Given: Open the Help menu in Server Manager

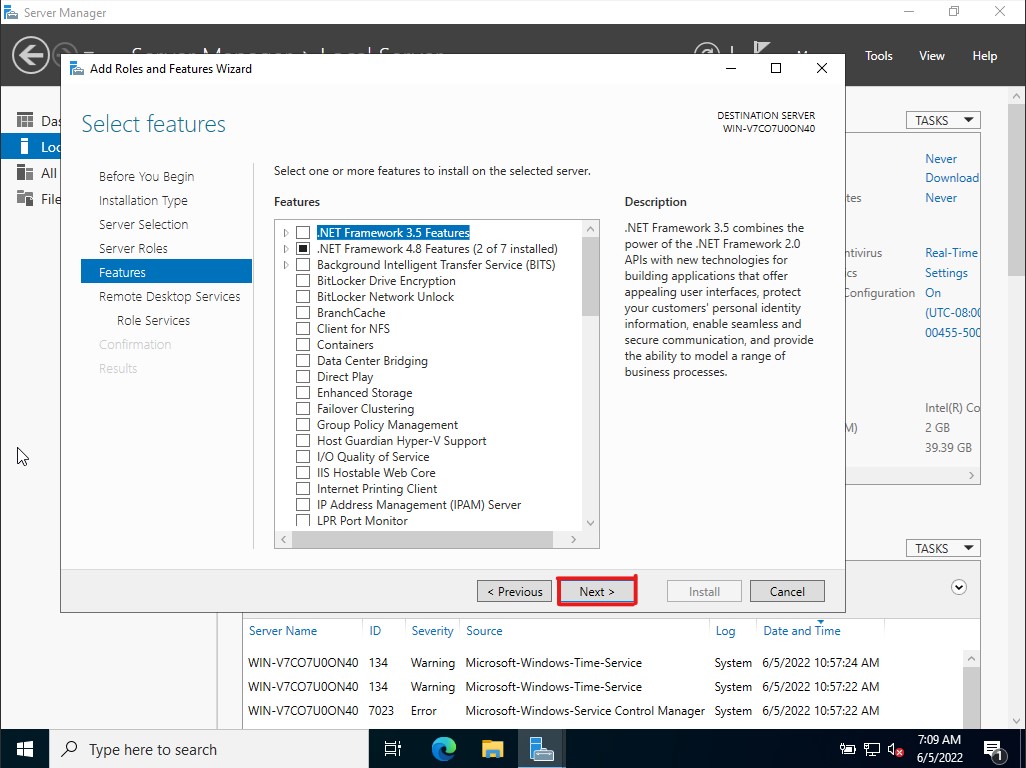Looking at the screenshot, I should pyautogui.click(x=984, y=56).
